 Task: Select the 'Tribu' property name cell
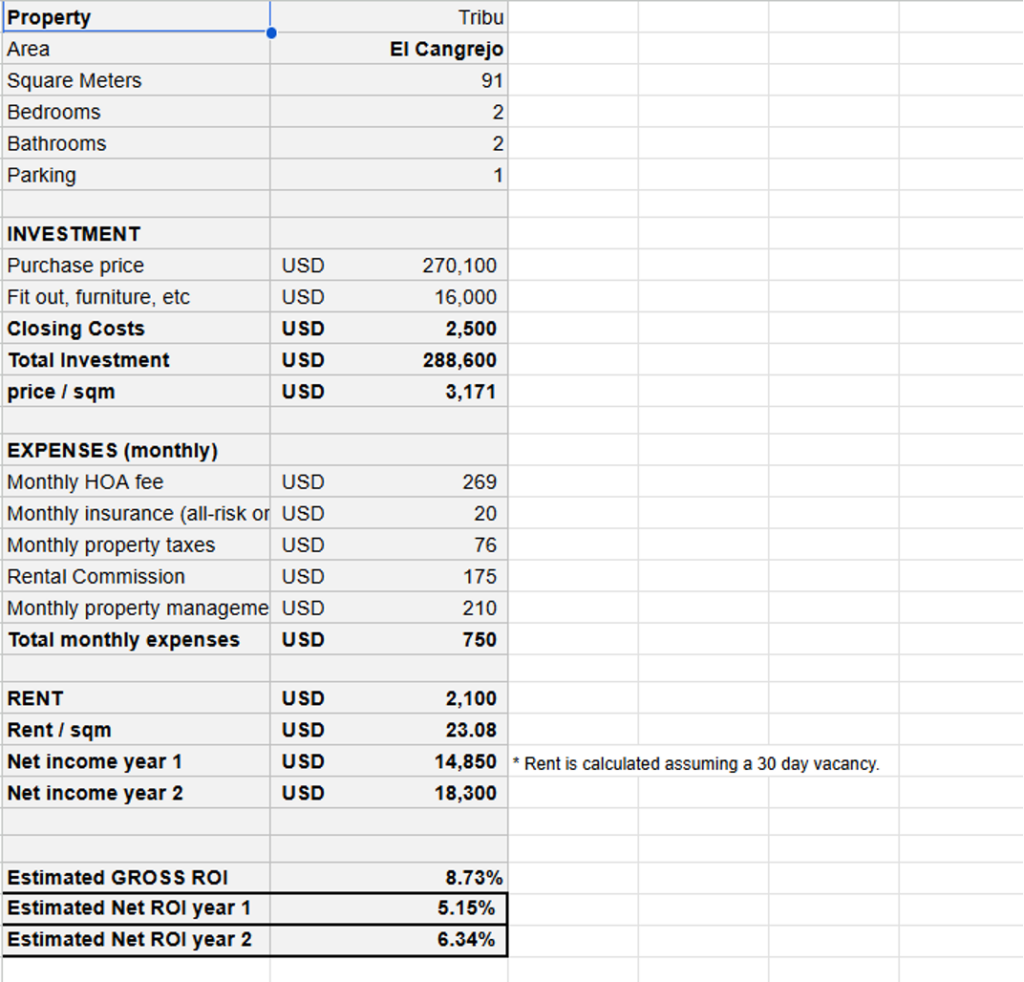pos(389,17)
